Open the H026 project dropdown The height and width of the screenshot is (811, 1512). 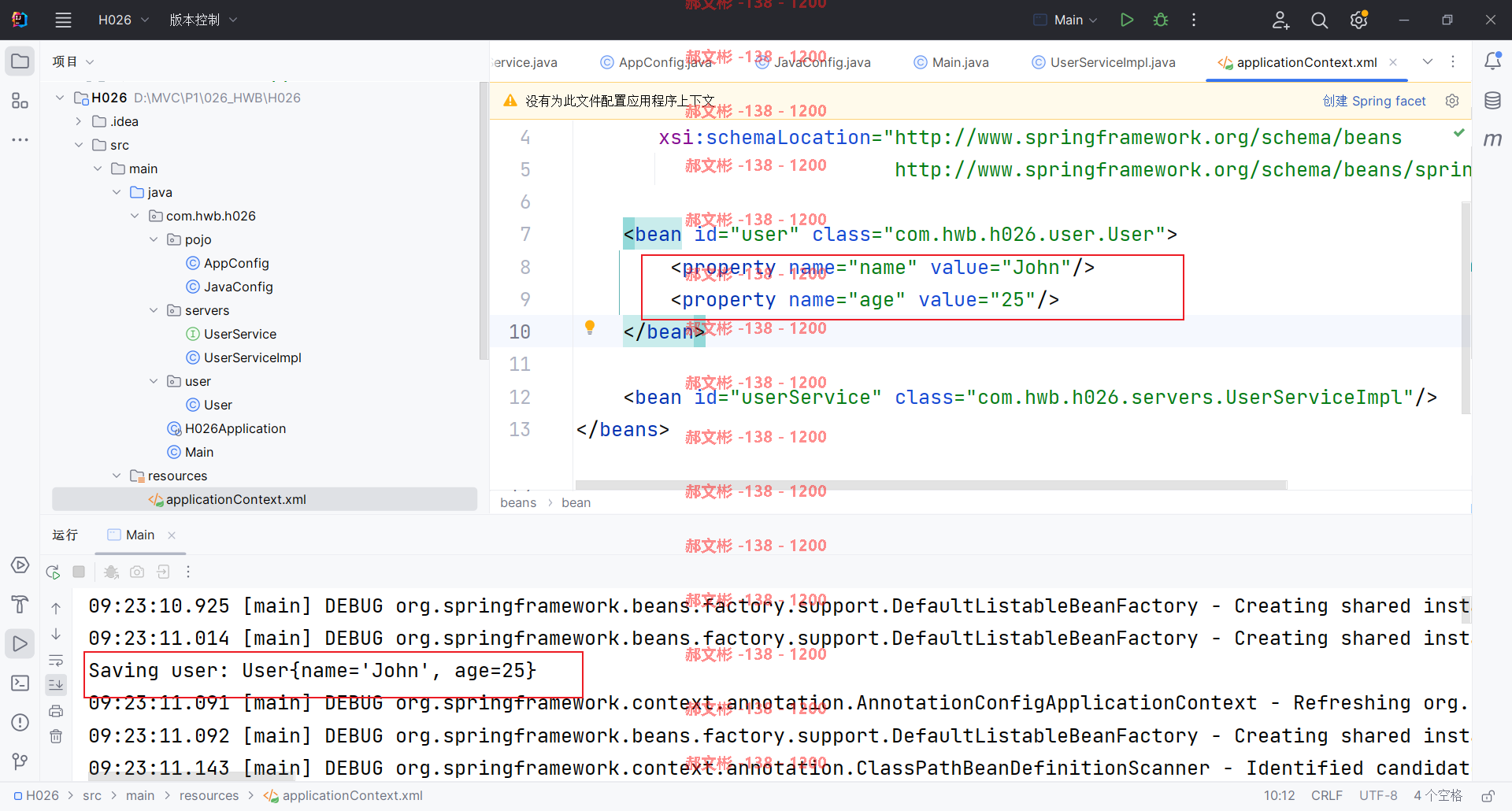123,20
